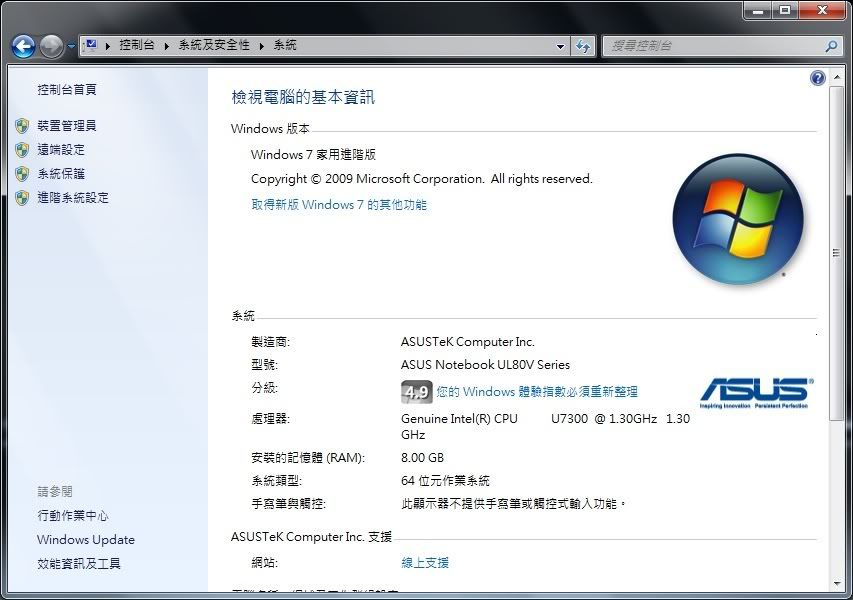Select 控制台 in the breadcrumb
The height and width of the screenshot is (600, 853).
click(137, 45)
